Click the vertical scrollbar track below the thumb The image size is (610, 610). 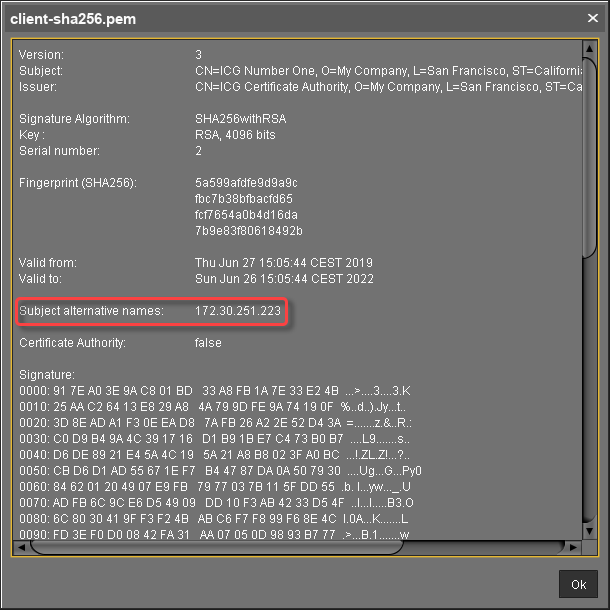588,400
